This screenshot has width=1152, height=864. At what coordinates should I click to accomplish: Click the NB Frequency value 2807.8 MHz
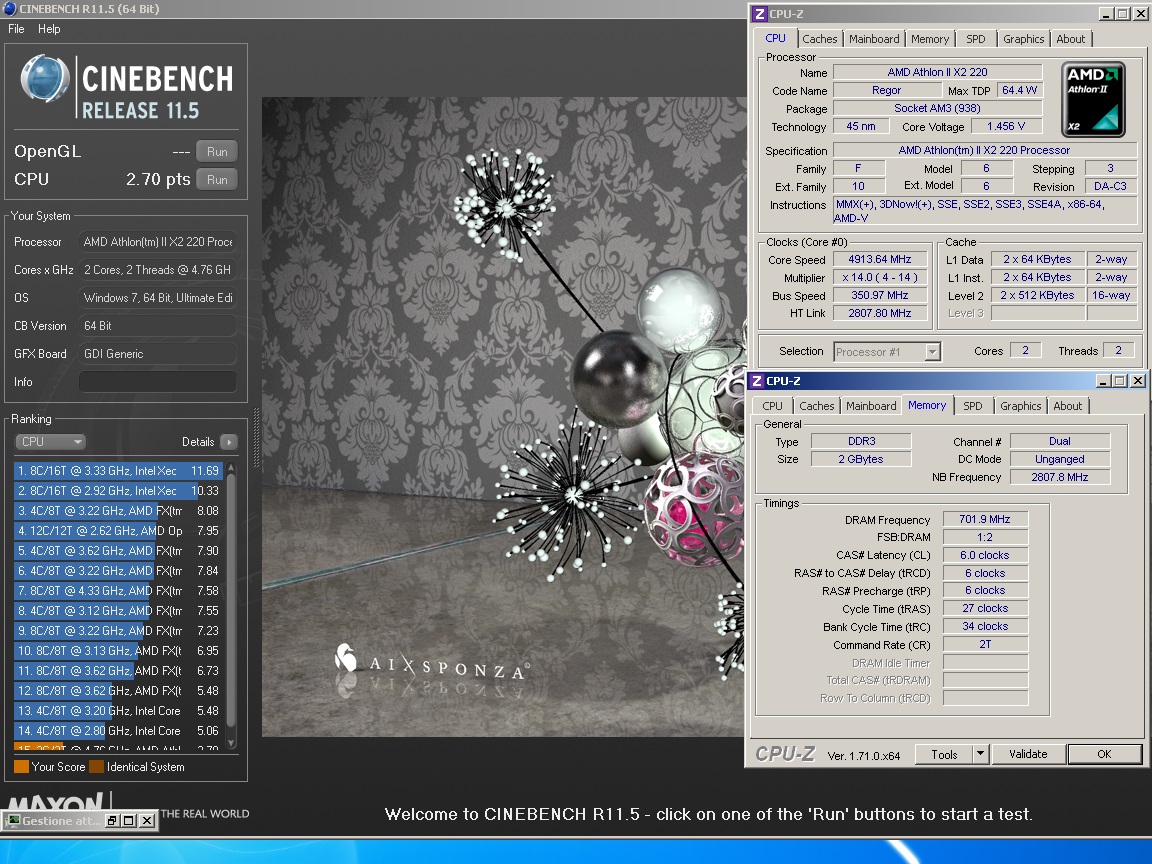(1059, 477)
